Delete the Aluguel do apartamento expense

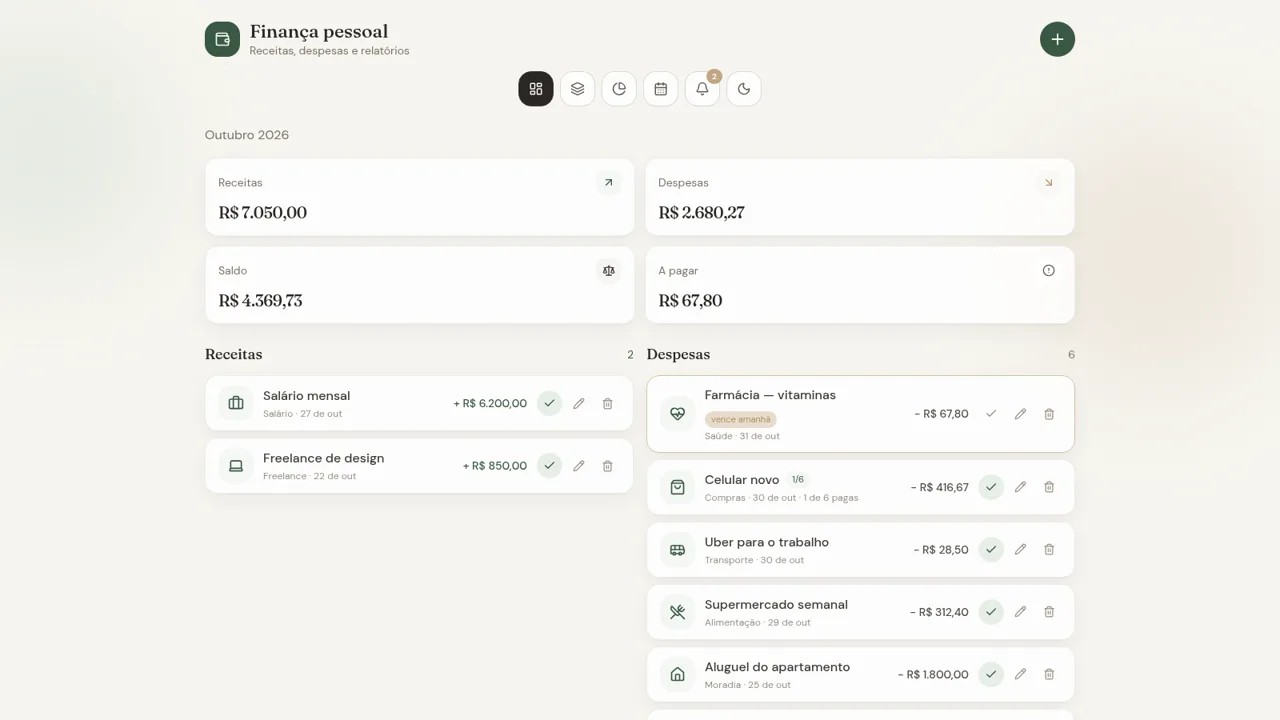click(1049, 674)
